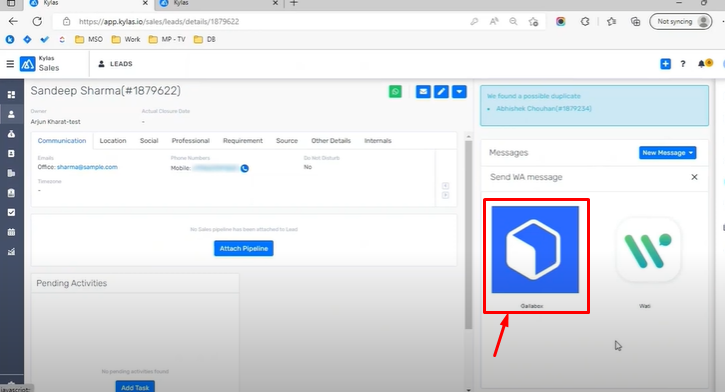The image size is (725, 392).
Task: Close the first Kylas browser tab
Action: tap(145, 3)
